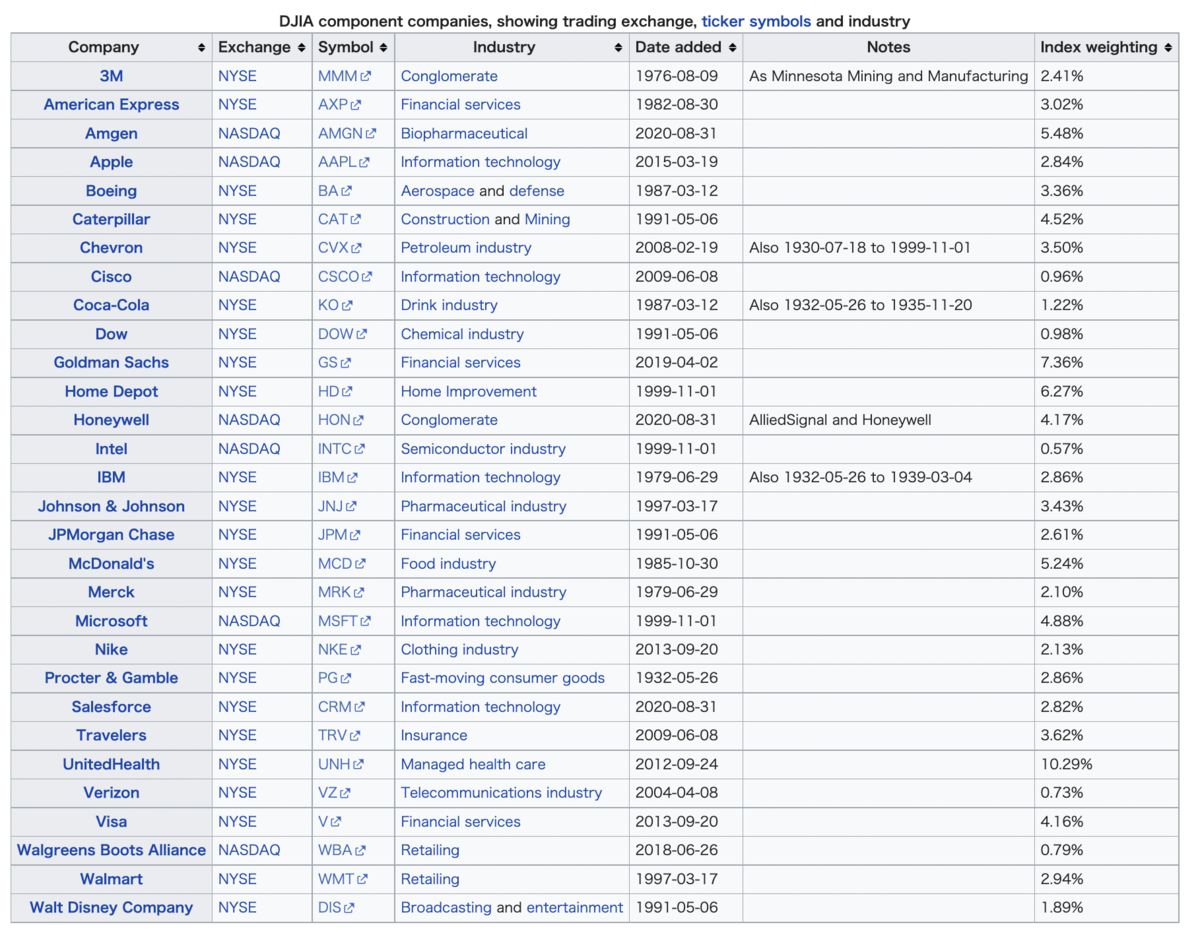The height and width of the screenshot is (933, 1200).
Task: Click the Home Improvement link
Action: [x=469, y=392]
